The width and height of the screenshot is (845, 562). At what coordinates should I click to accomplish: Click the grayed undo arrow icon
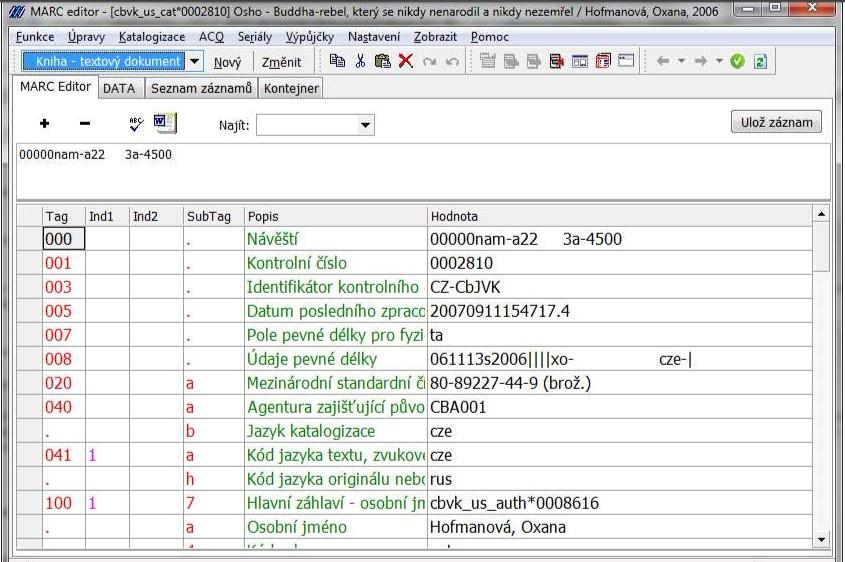pyautogui.click(x=453, y=61)
